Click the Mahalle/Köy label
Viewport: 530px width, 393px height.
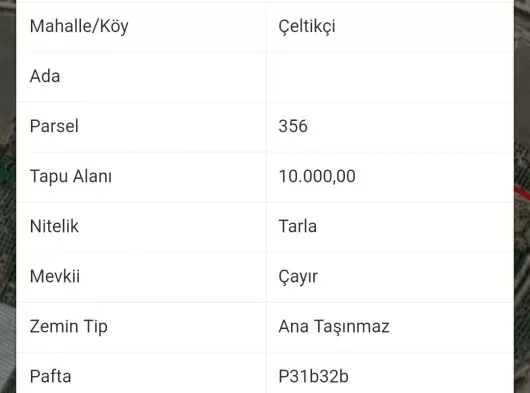click(x=79, y=26)
